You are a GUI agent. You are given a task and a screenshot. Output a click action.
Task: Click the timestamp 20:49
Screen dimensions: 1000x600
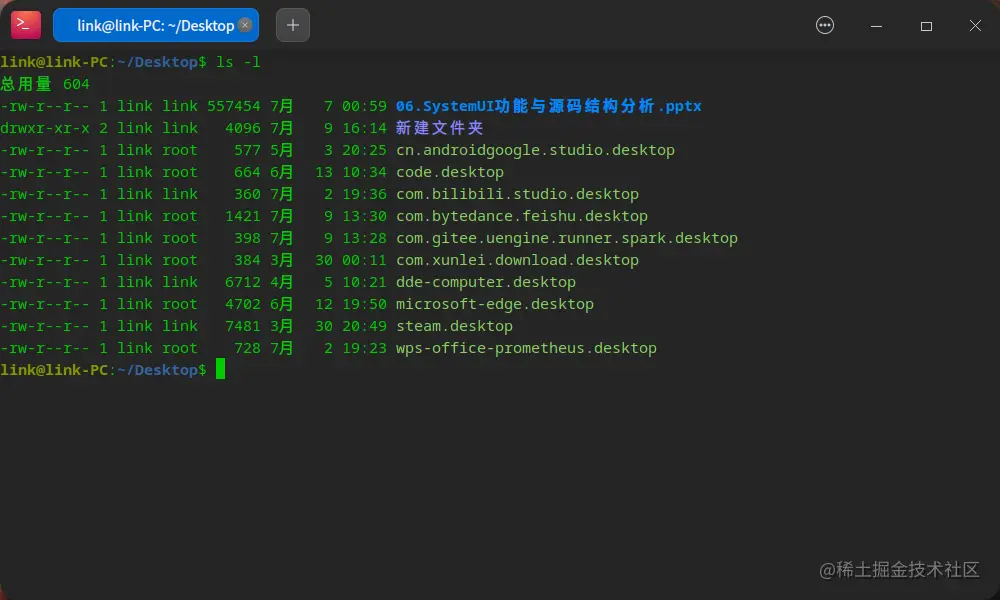364,326
